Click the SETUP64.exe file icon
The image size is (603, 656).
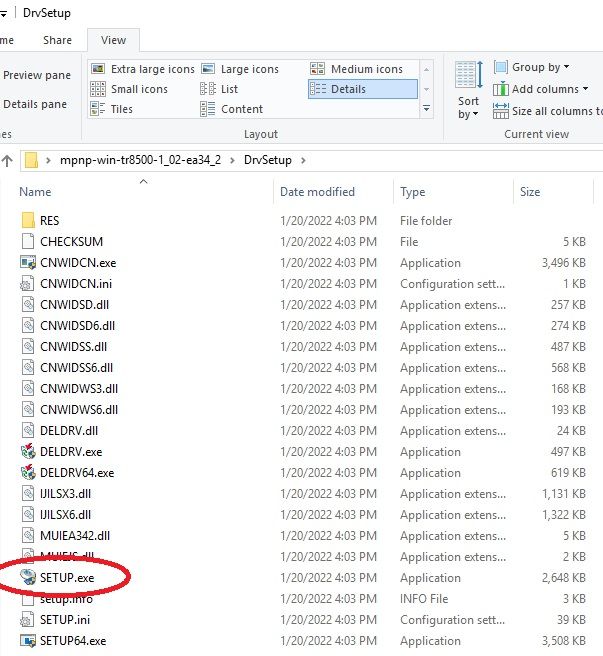[28, 641]
